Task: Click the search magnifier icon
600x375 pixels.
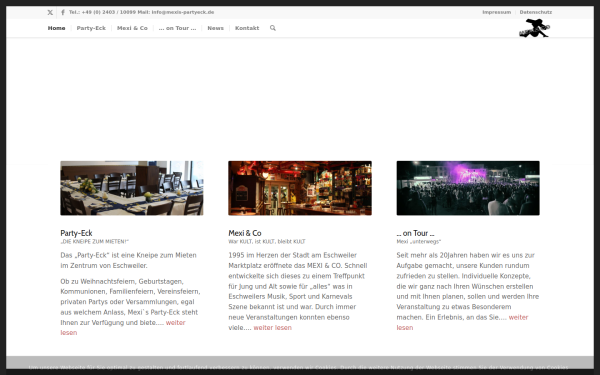Action: (x=272, y=28)
